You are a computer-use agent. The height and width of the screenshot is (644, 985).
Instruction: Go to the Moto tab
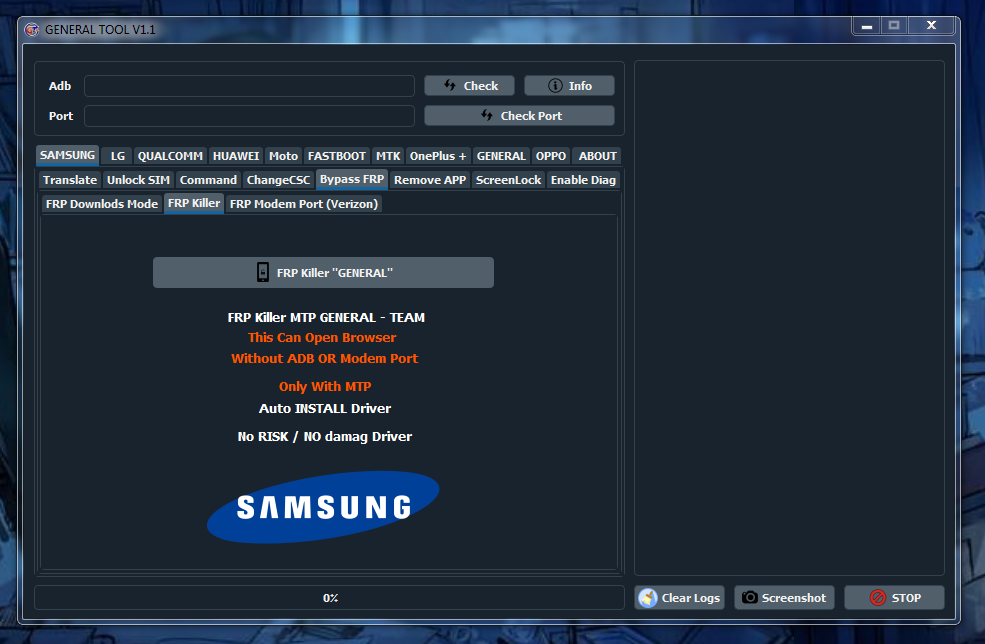(x=283, y=156)
